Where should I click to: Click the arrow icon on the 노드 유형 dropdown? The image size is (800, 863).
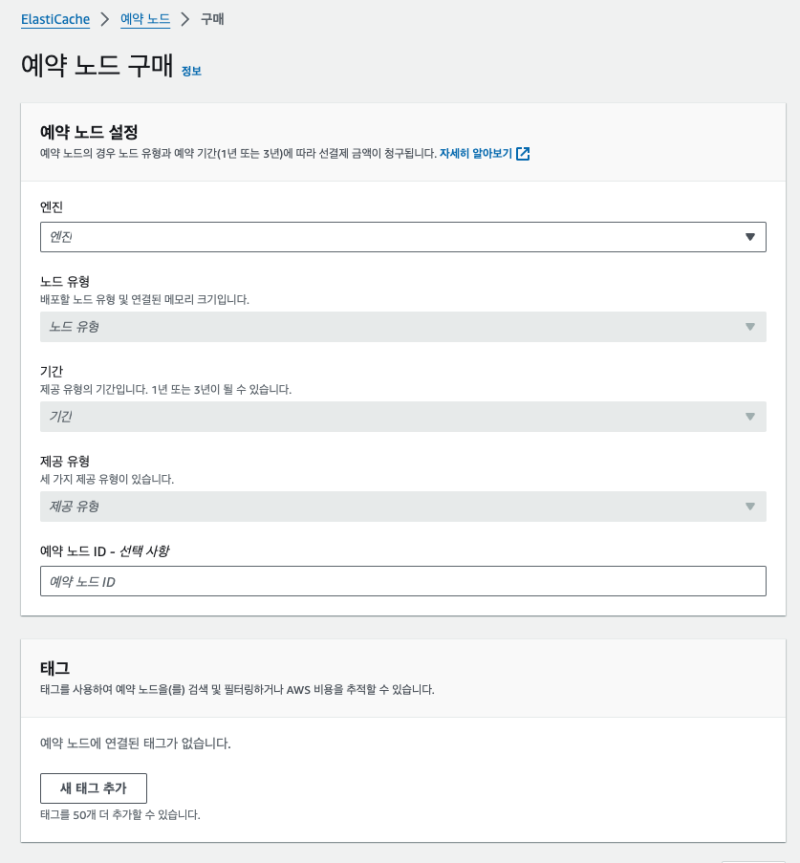click(x=750, y=327)
